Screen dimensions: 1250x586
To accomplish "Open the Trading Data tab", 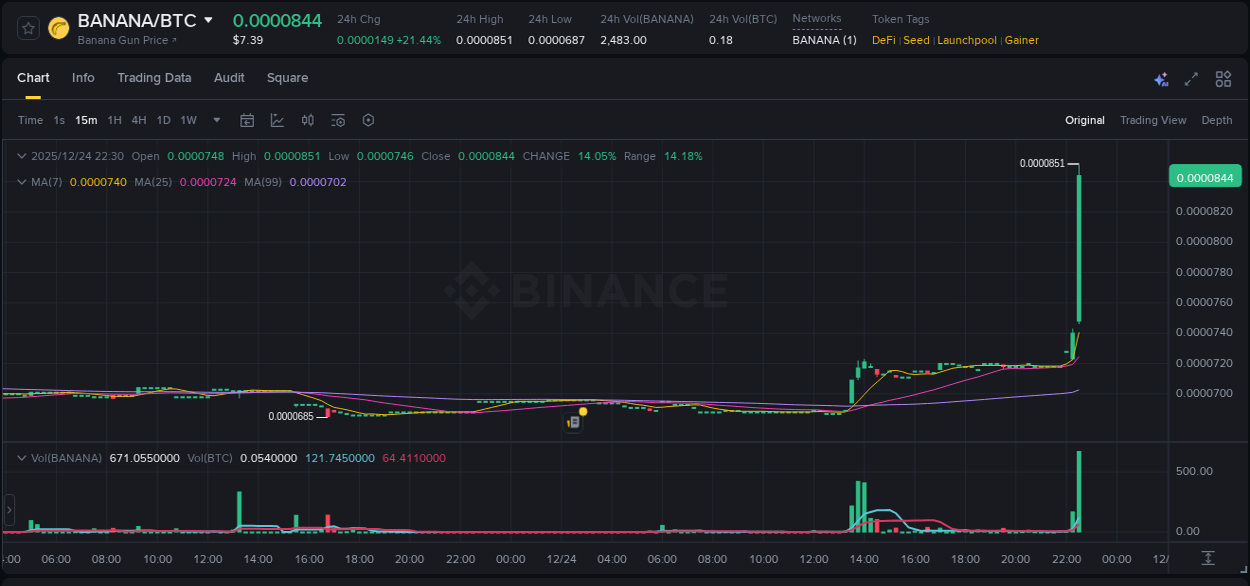I will tap(154, 78).
